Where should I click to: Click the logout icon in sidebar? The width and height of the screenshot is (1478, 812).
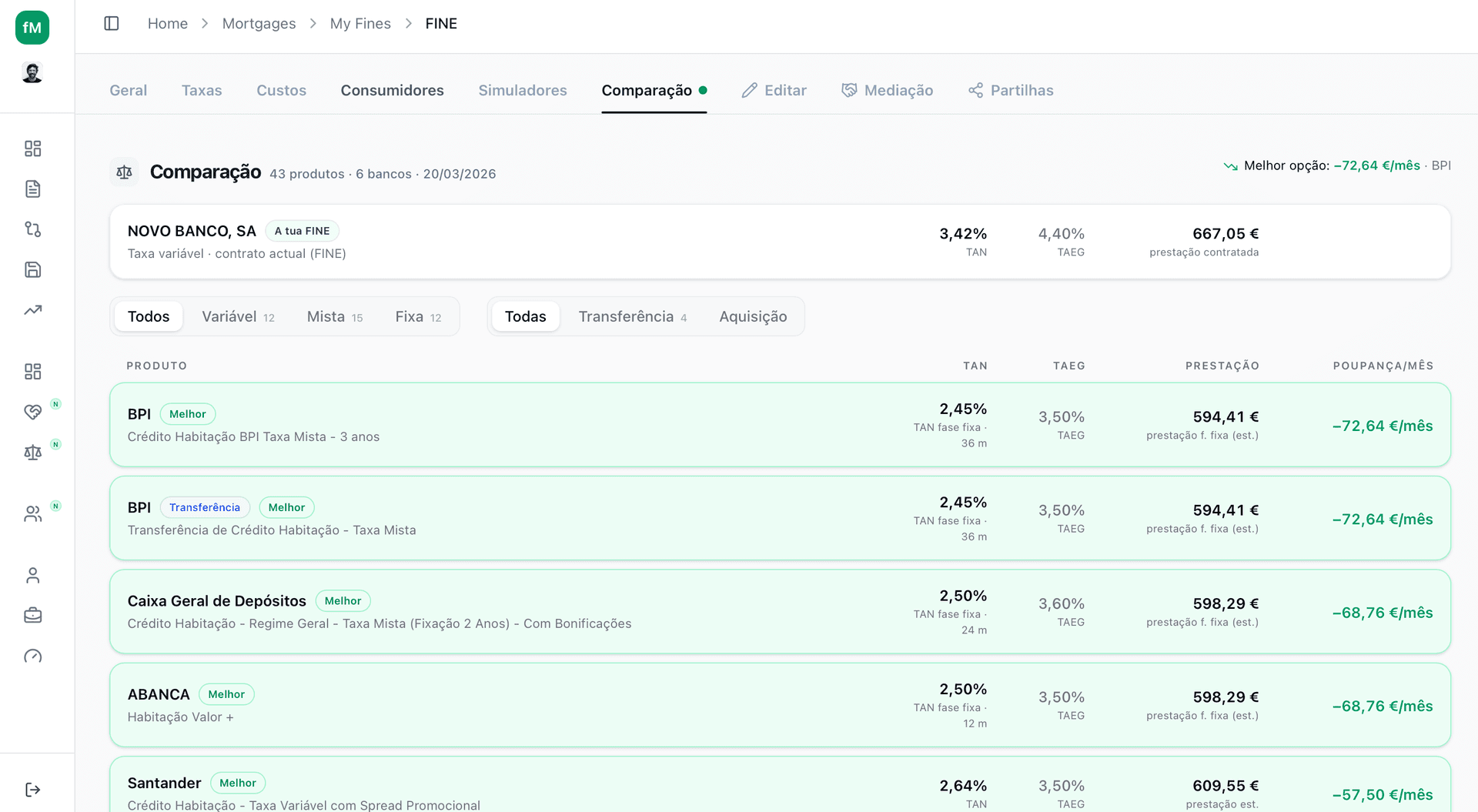point(32,790)
